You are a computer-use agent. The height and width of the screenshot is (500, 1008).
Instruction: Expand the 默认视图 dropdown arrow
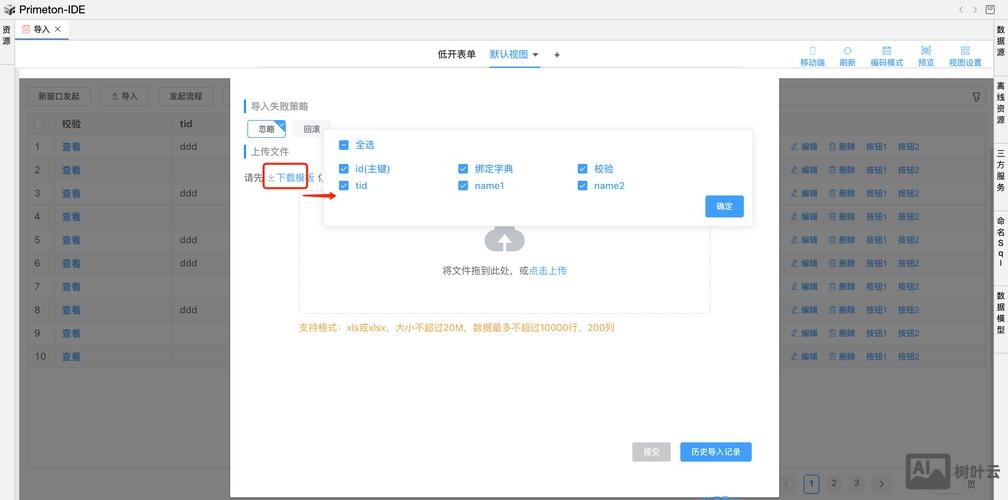point(535,55)
